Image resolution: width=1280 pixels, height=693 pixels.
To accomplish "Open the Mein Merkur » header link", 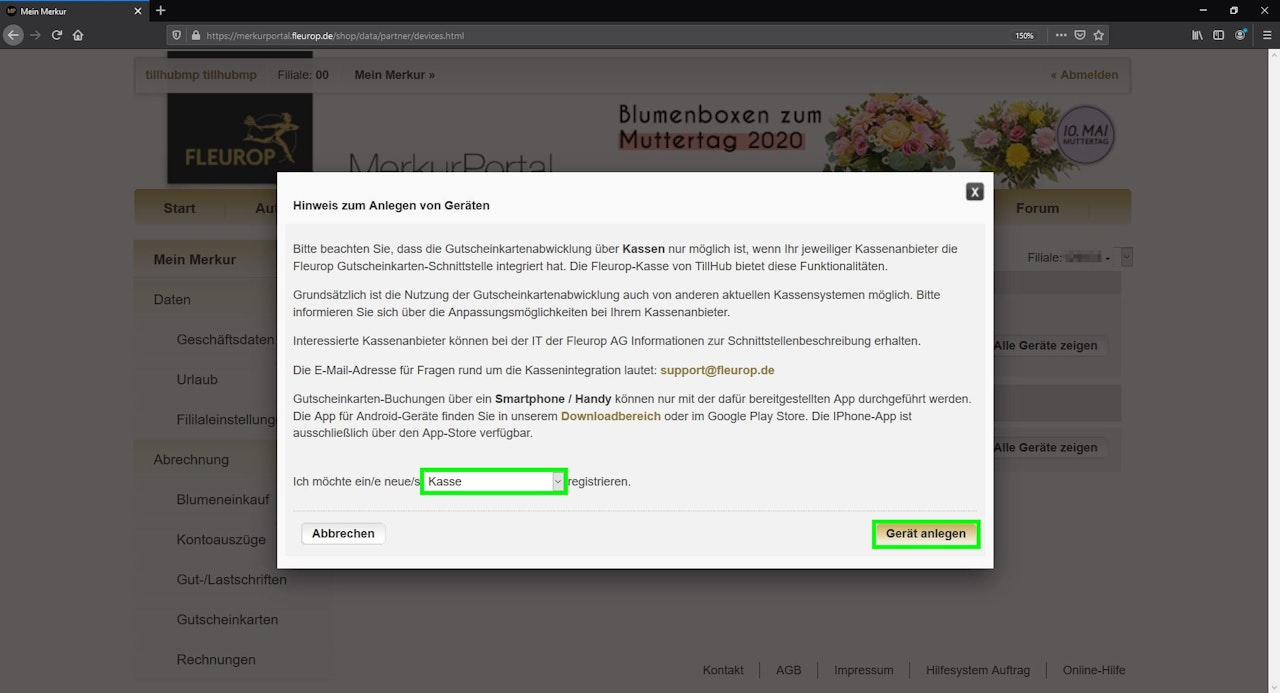I will click(394, 75).
